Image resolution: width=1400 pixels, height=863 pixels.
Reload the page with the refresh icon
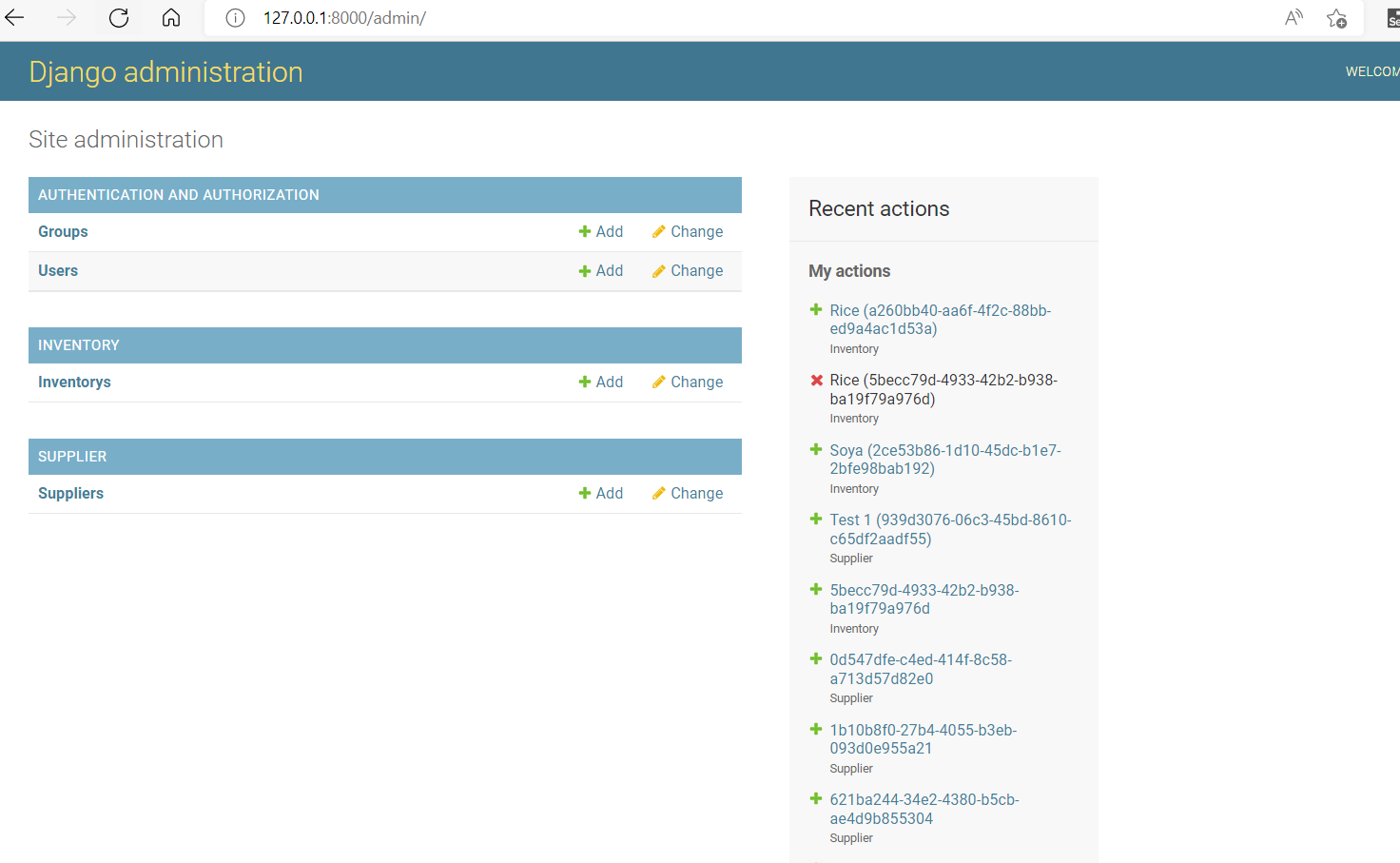coord(119,18)
